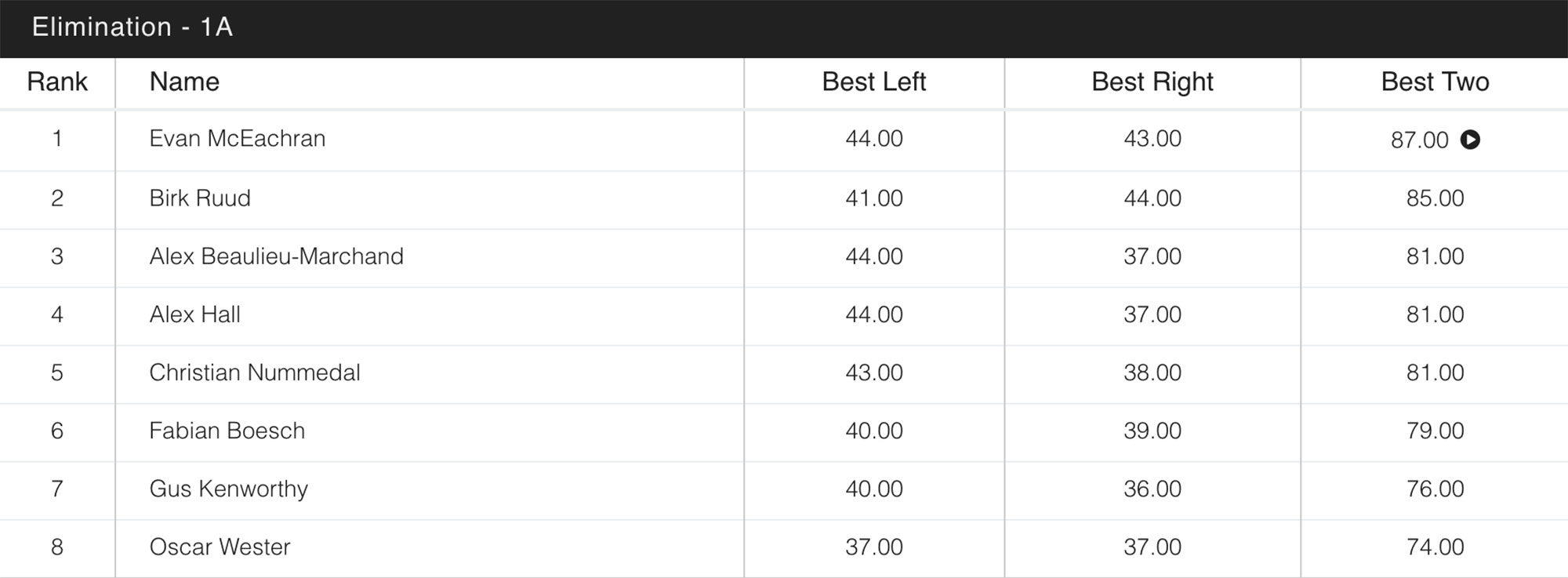Play Evan McEachran's 87.00 run video
Image resolution: width=1568 pixels, height=578 pixels.
tap(1470, 140)
